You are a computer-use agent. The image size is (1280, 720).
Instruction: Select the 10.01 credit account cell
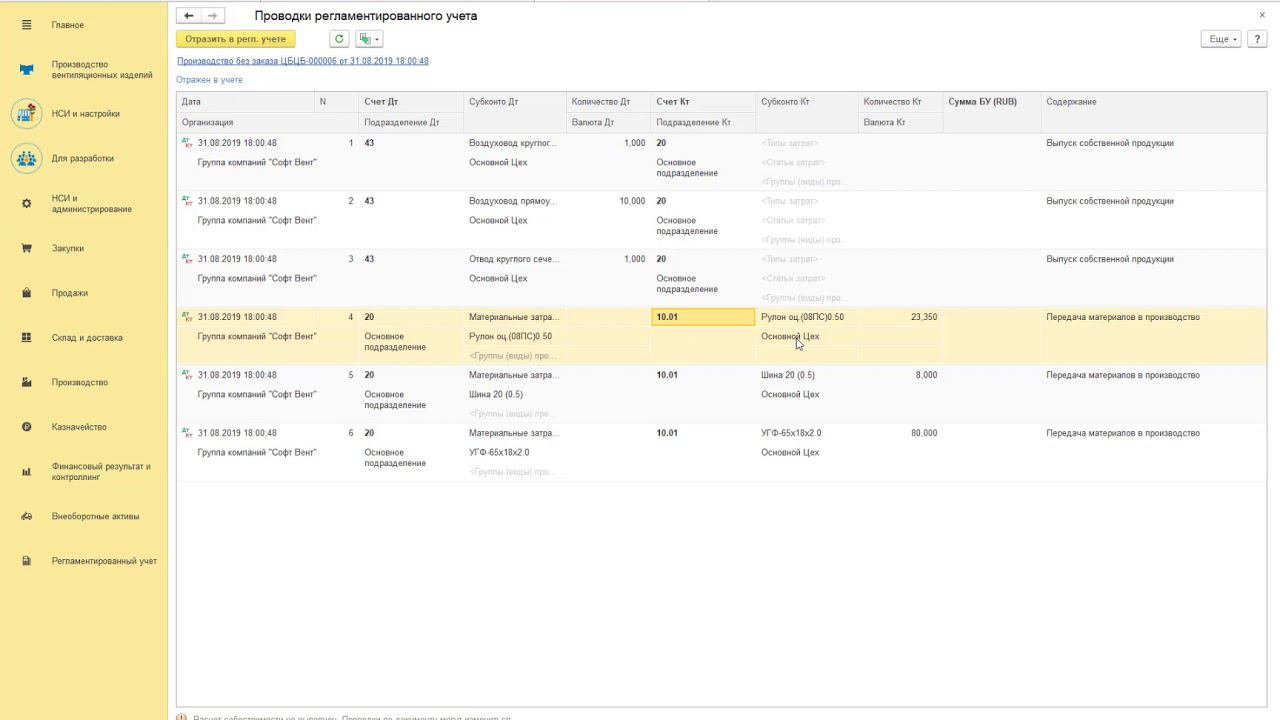click(702, 317)
